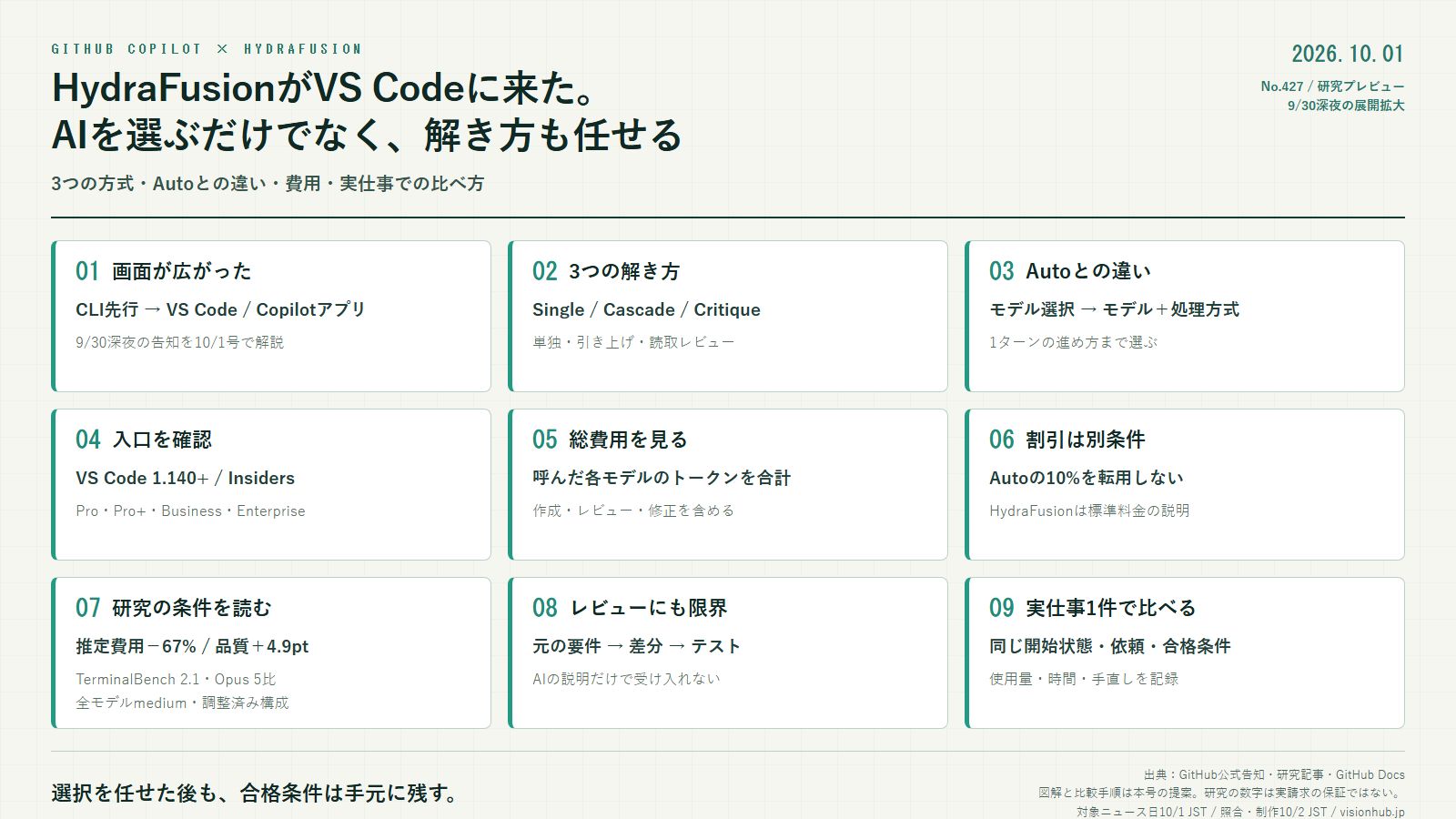Open card 08 レビューにも限界
The width and height of the screenshot is (1456, 819).
[728, 652]
